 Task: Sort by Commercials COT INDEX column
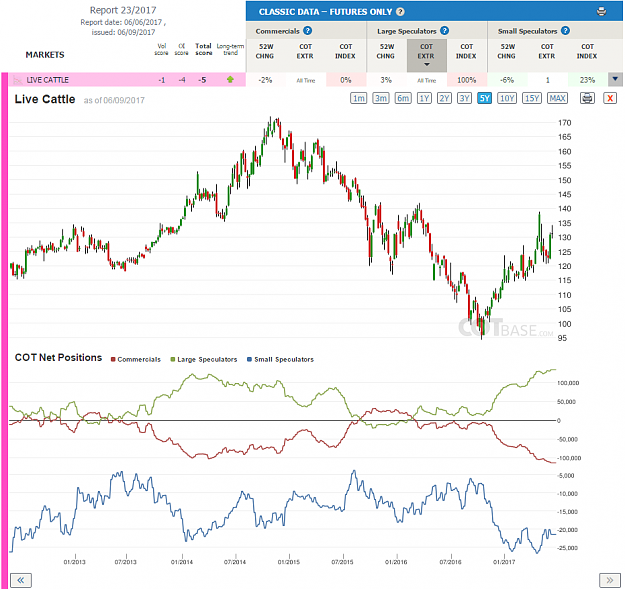click(346, 51)
